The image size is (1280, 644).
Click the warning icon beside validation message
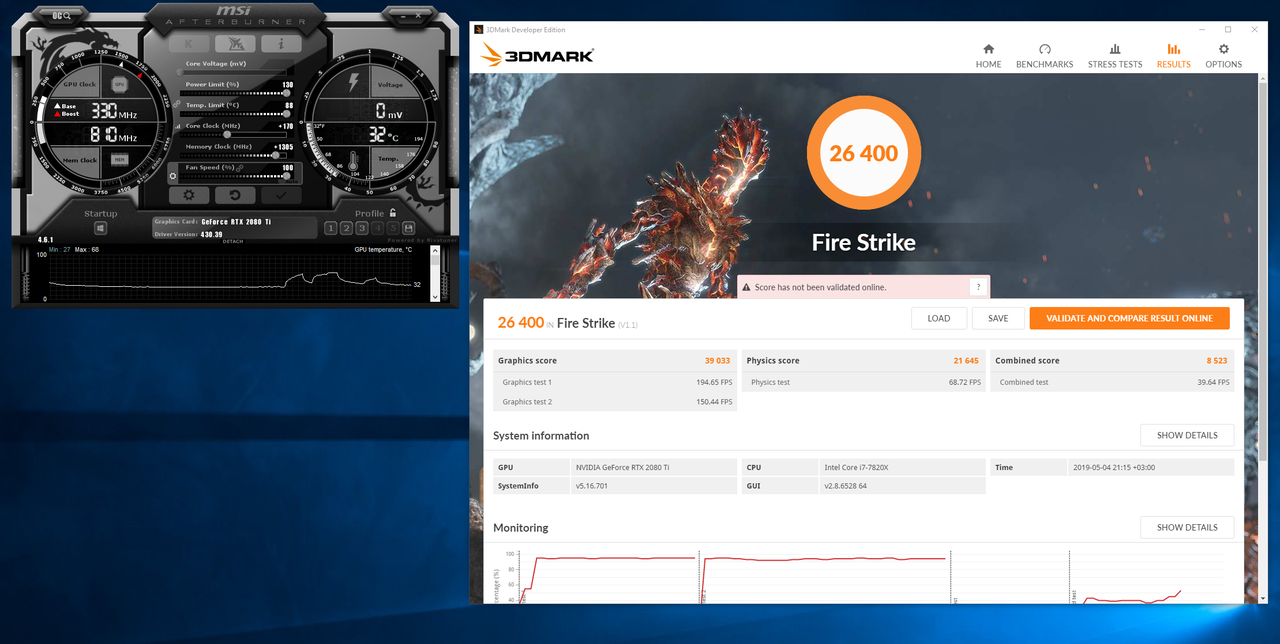[x=746, y=287]
